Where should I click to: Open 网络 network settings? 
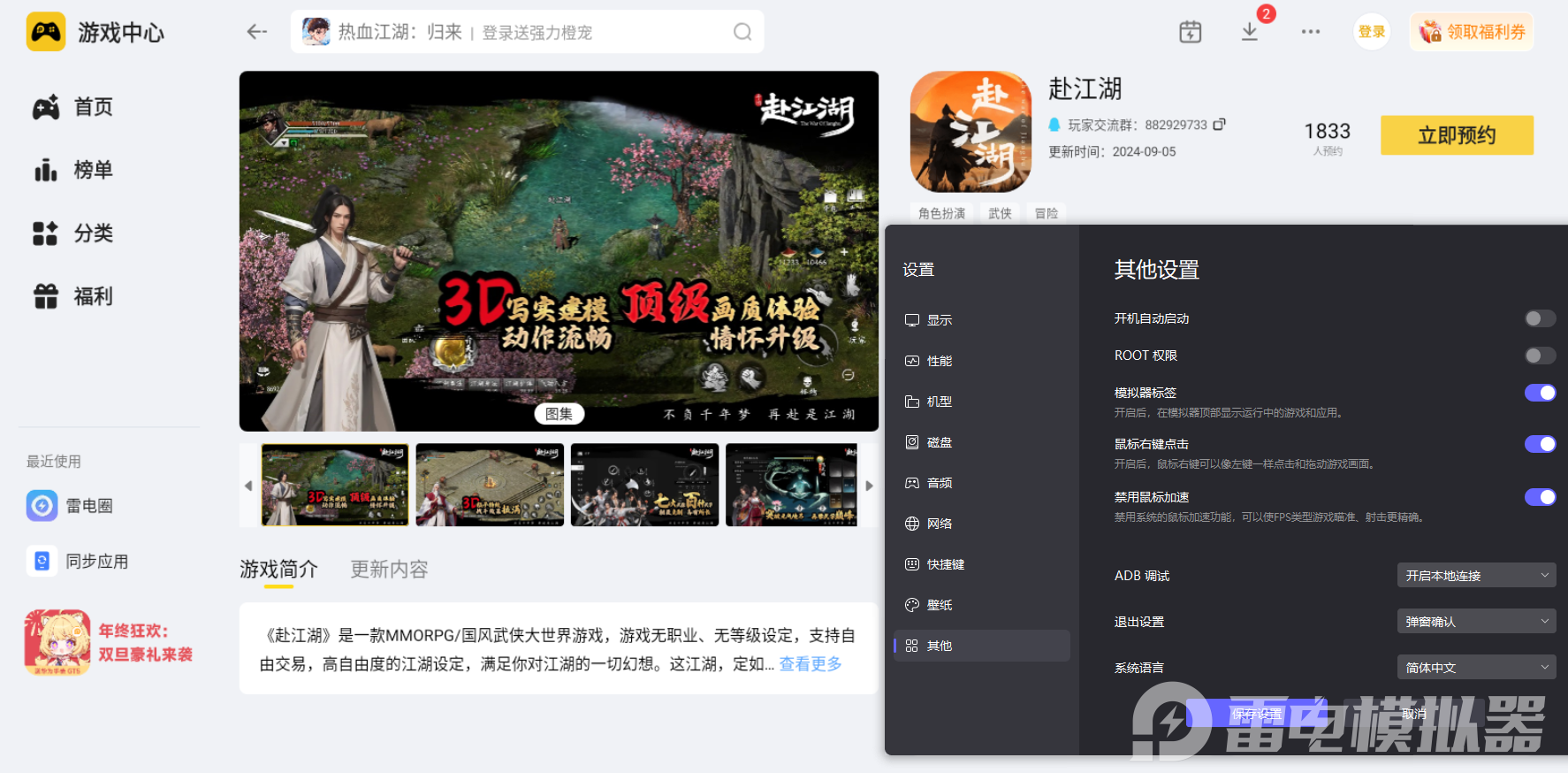[982, 524]
